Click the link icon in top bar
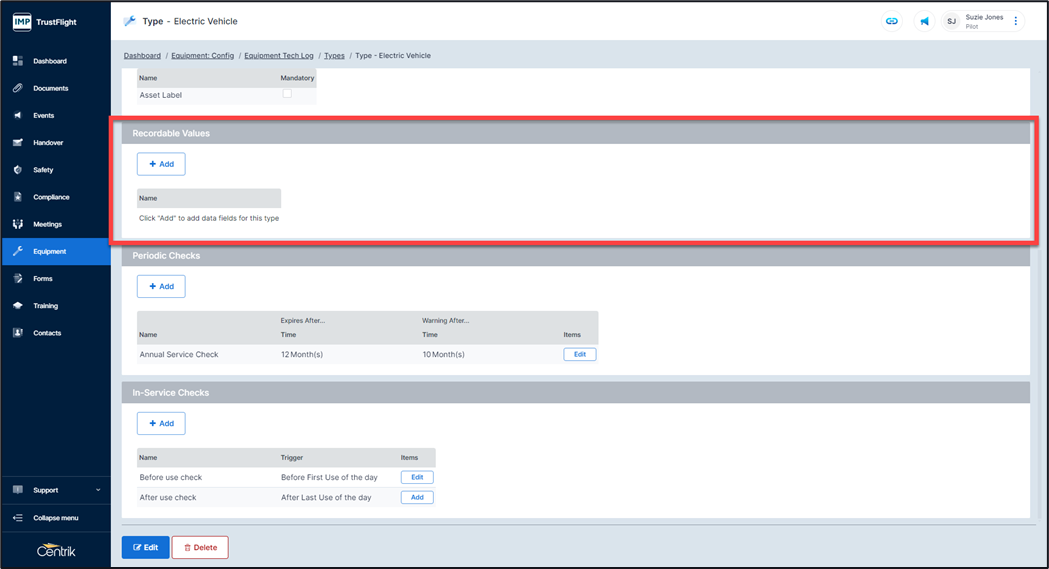 892,21
